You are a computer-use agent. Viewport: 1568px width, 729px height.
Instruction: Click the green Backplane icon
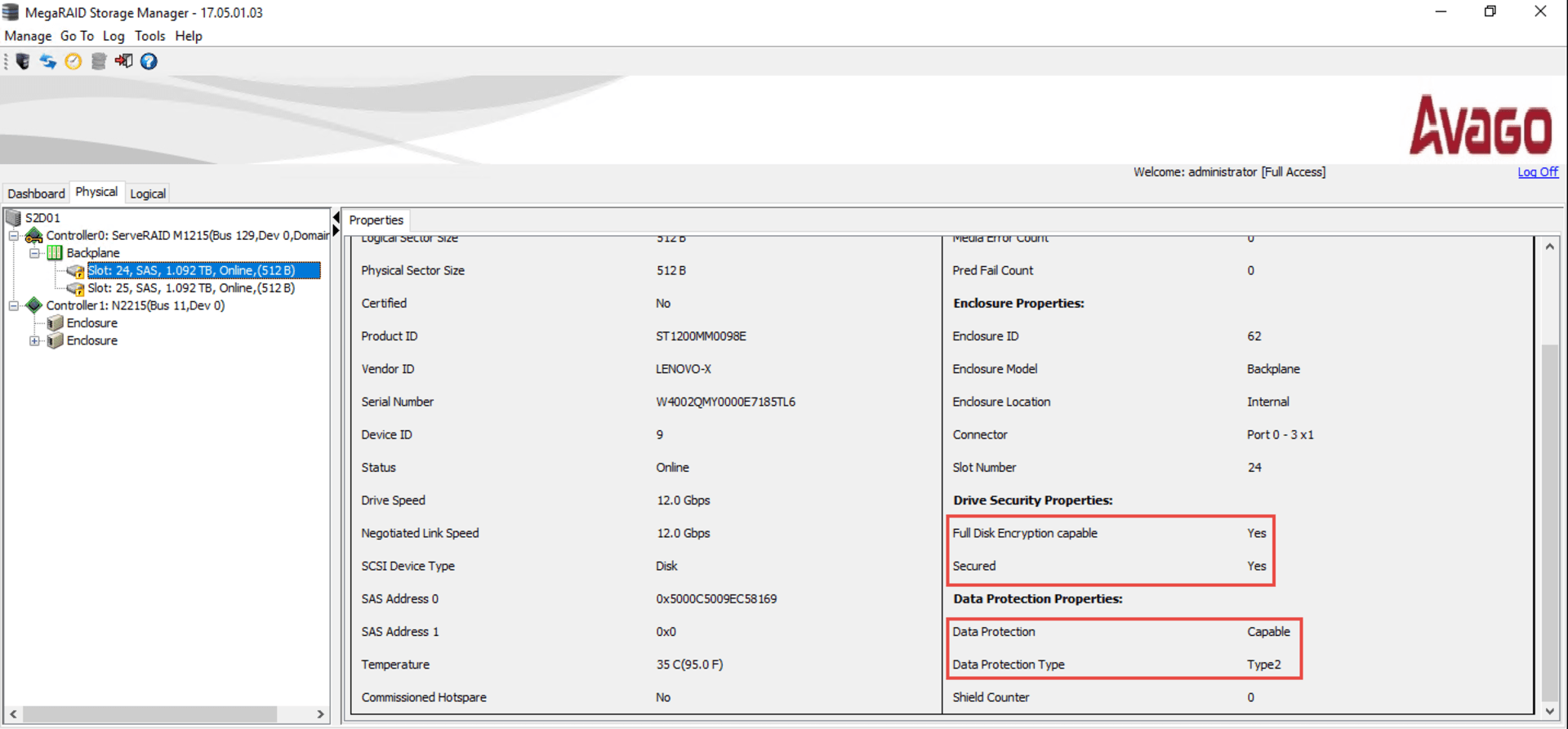click(55, 253)
